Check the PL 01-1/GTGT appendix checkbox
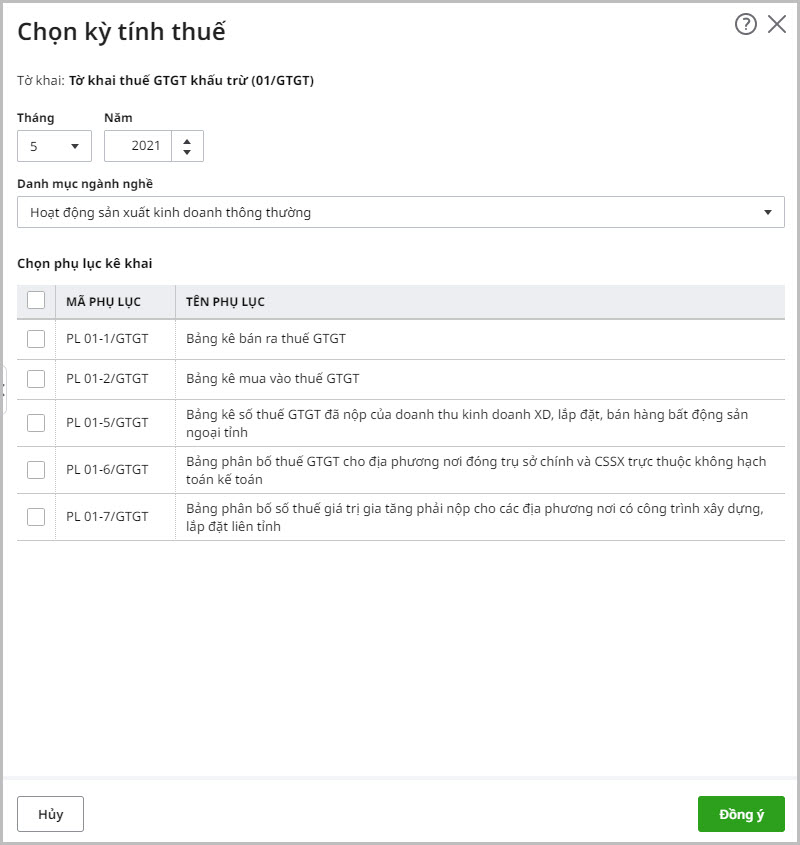The height and width of the screenshot is (845, 800). click(36, 339)
